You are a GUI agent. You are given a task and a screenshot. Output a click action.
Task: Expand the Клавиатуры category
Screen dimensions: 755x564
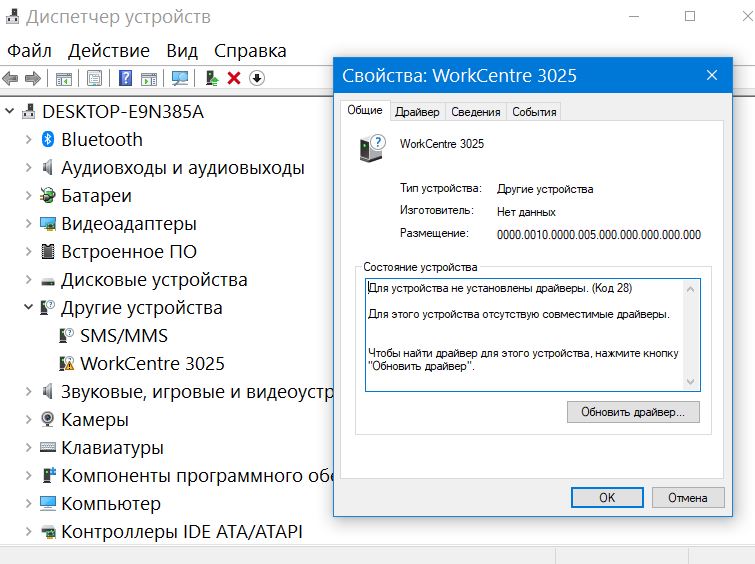click(28, 447)
